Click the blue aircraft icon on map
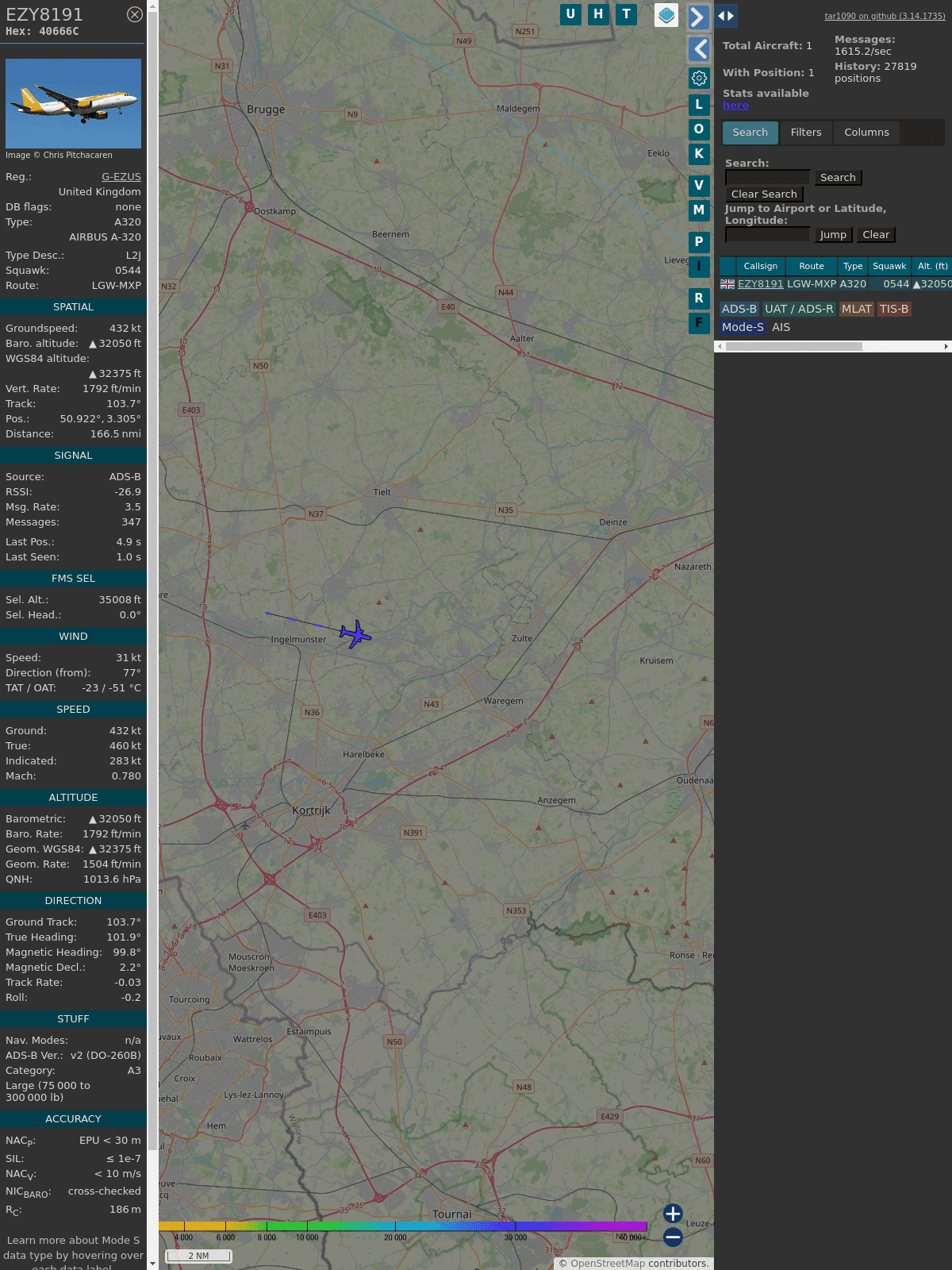The width and height of the screenshot is (952, 1270). [355, 634]
